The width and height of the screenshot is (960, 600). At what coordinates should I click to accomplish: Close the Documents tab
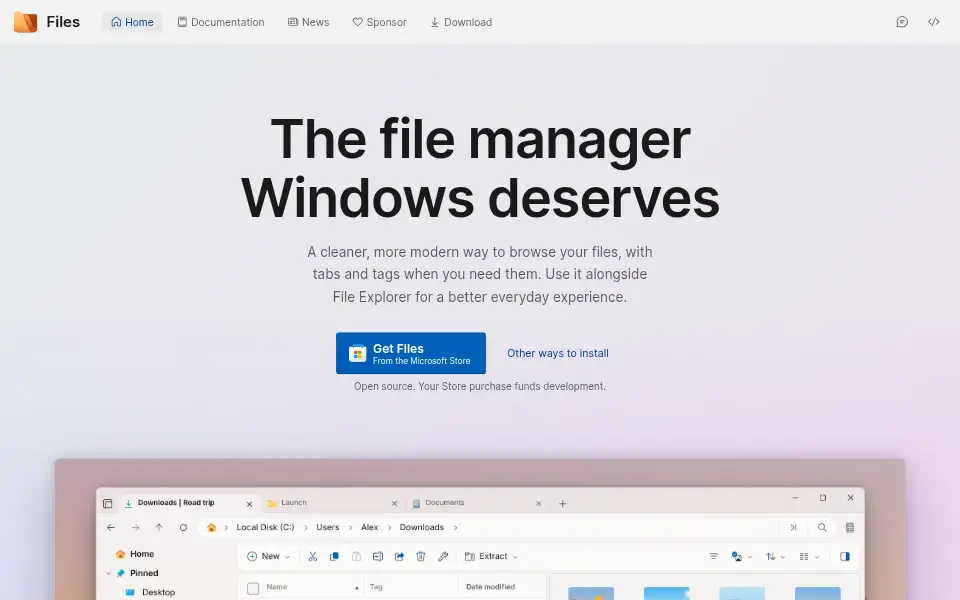(x=539, y=504)
